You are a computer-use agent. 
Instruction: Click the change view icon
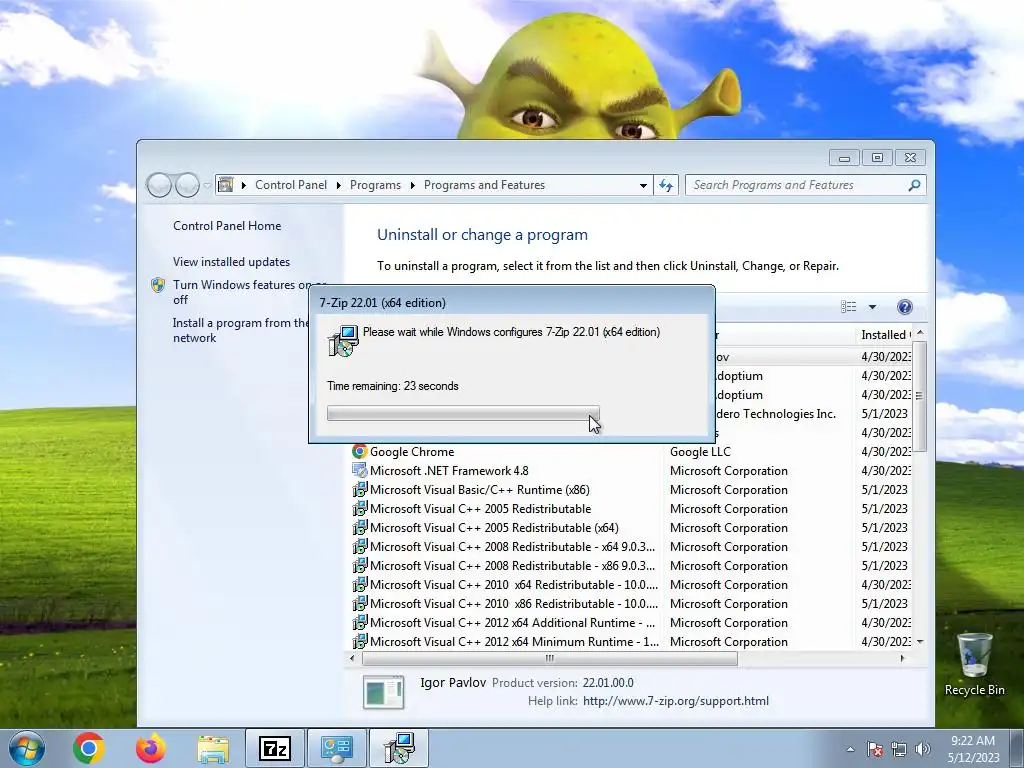click(848, 307)
